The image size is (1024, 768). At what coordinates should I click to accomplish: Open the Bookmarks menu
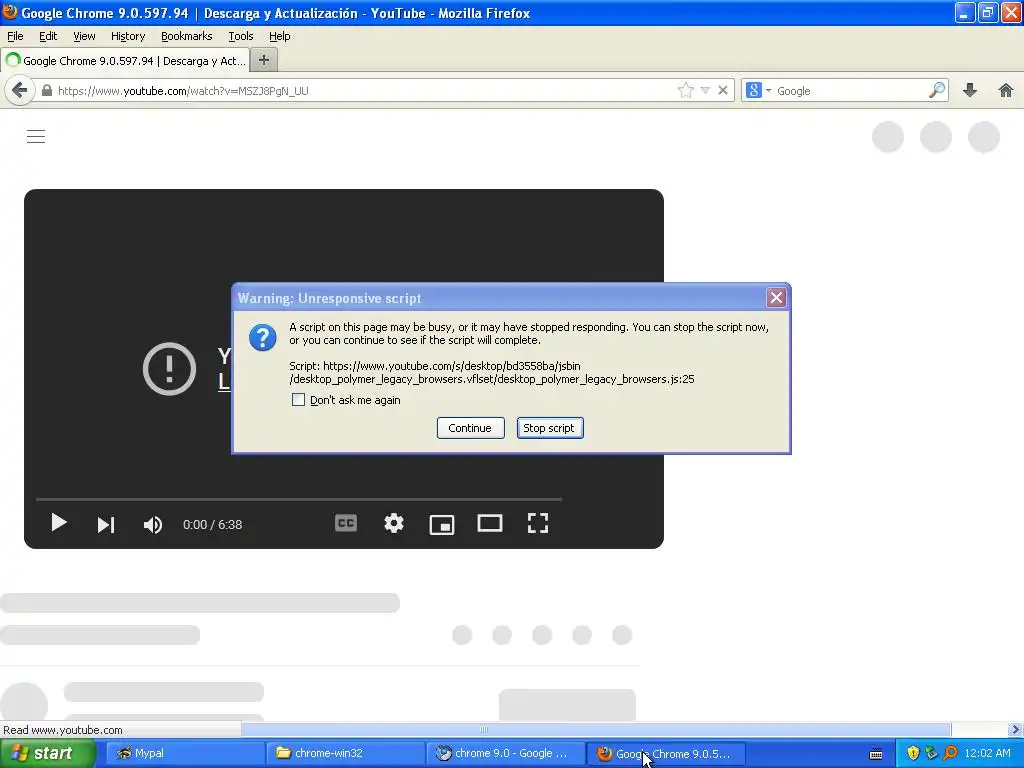pos(186,36)
